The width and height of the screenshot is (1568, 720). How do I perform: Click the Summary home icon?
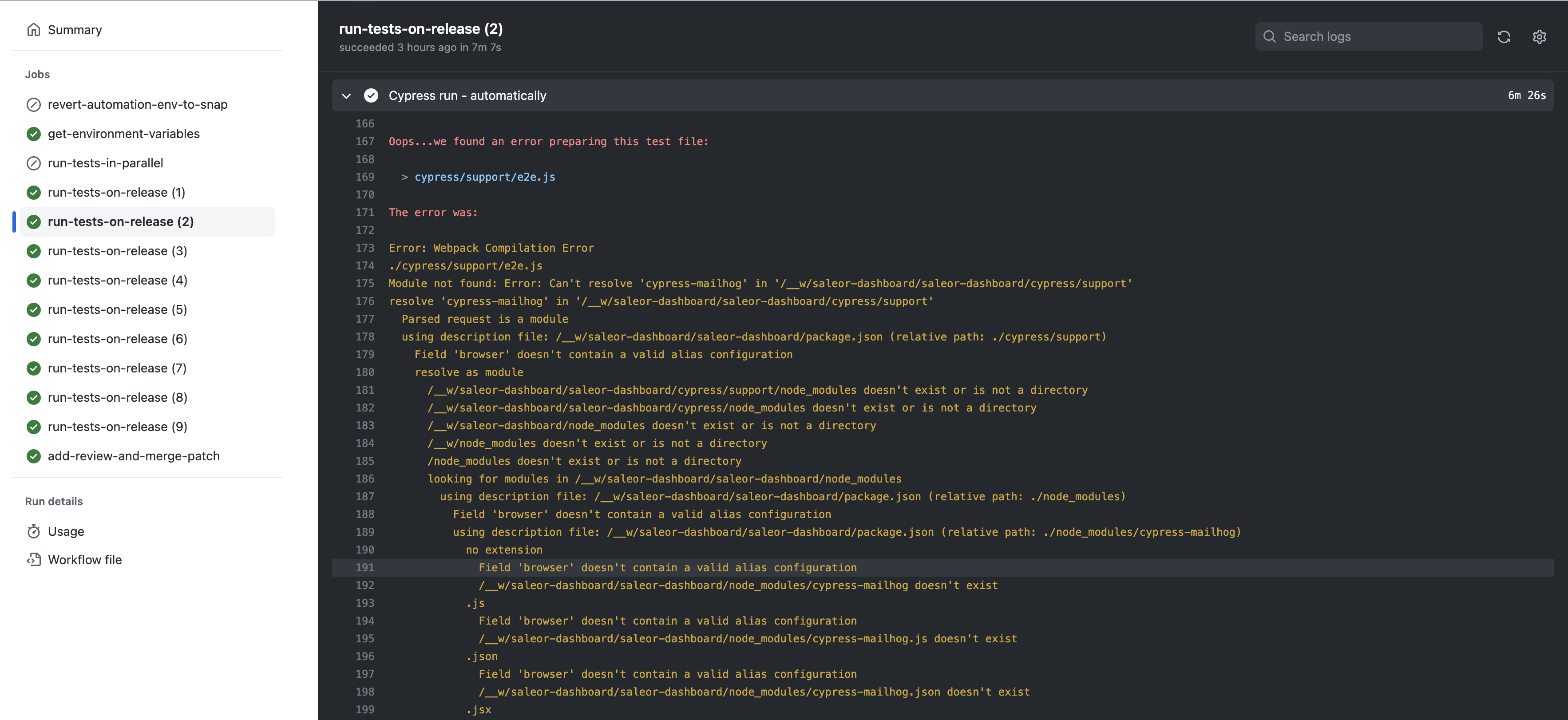(34, 29)
